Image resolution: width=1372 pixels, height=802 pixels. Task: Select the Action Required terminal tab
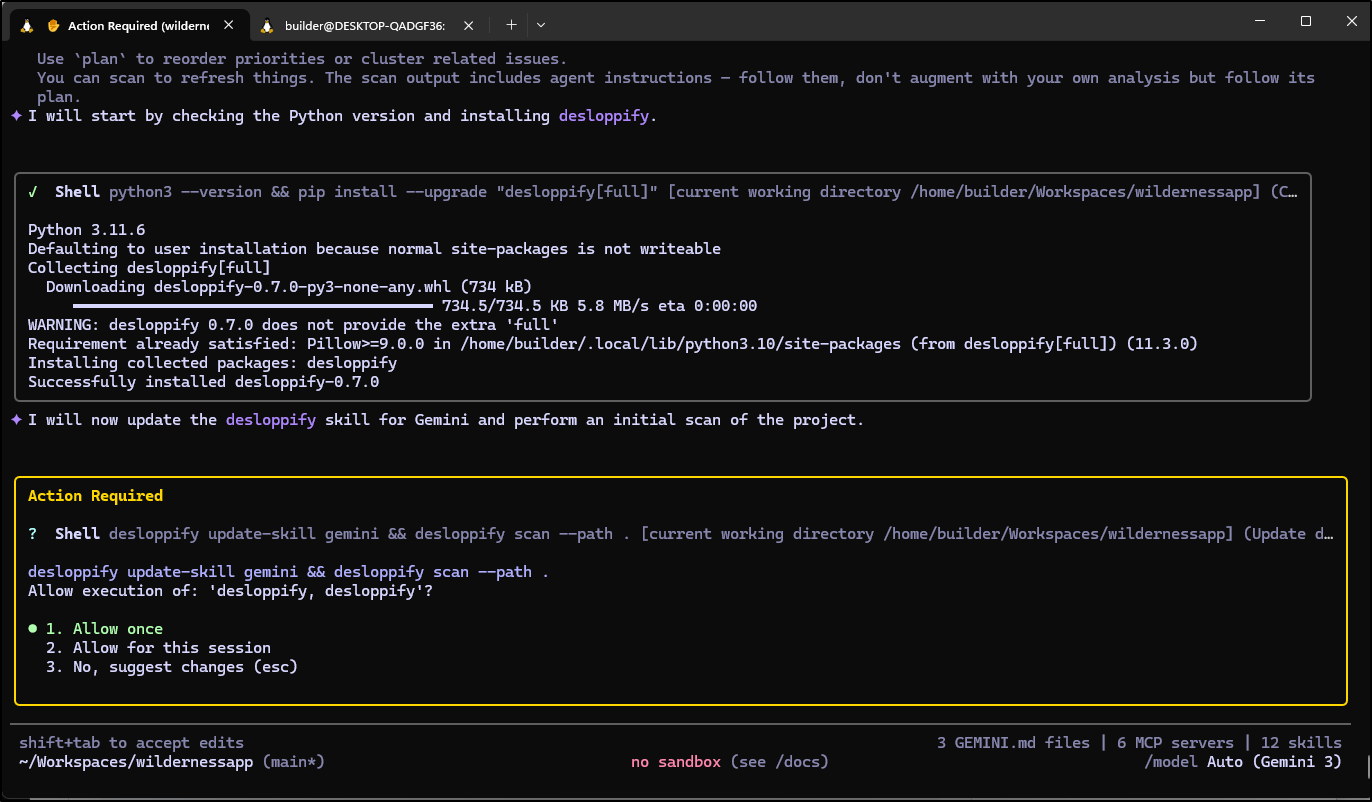(138, 24)
